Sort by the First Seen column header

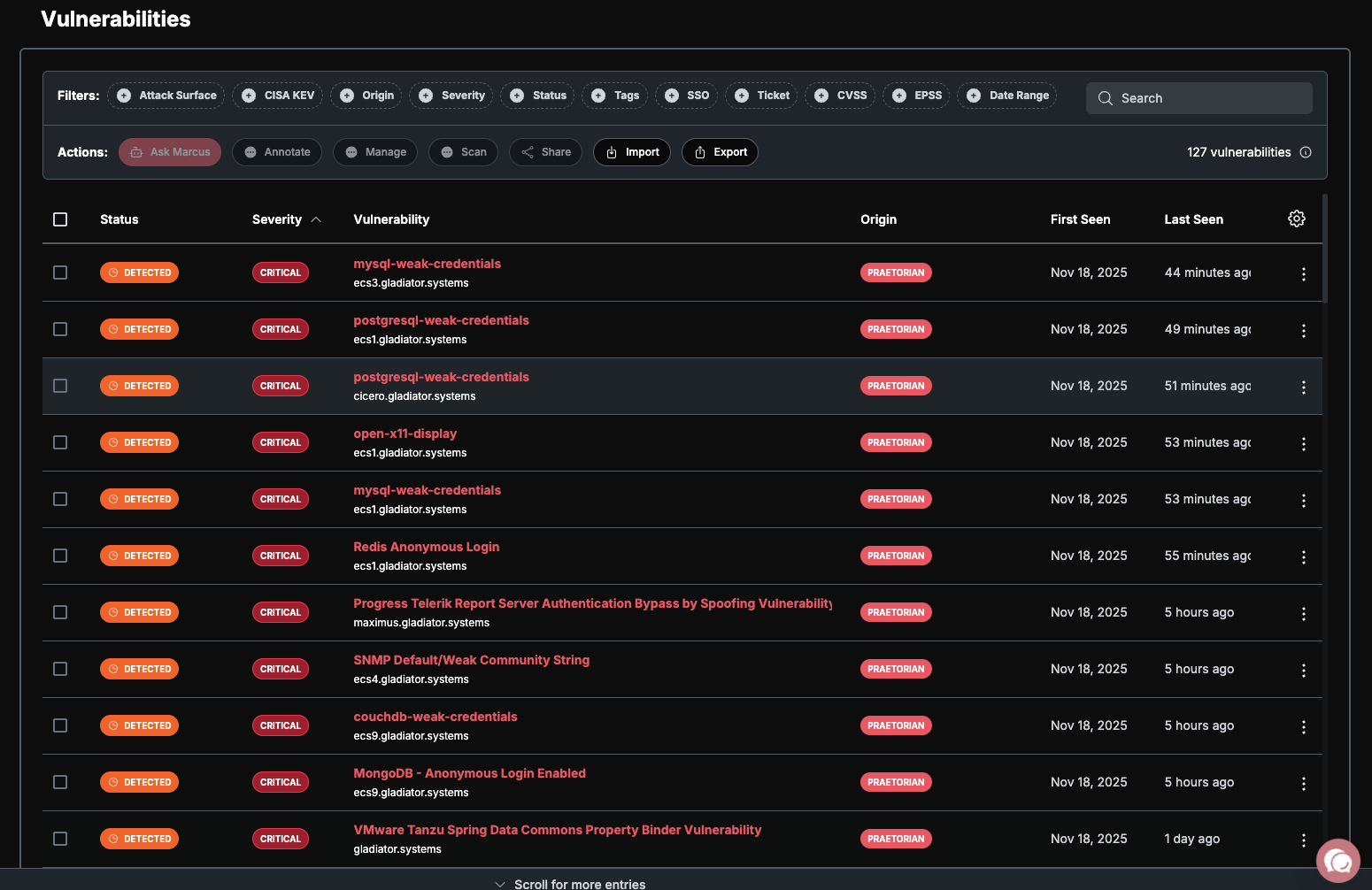pos(1080,219)
